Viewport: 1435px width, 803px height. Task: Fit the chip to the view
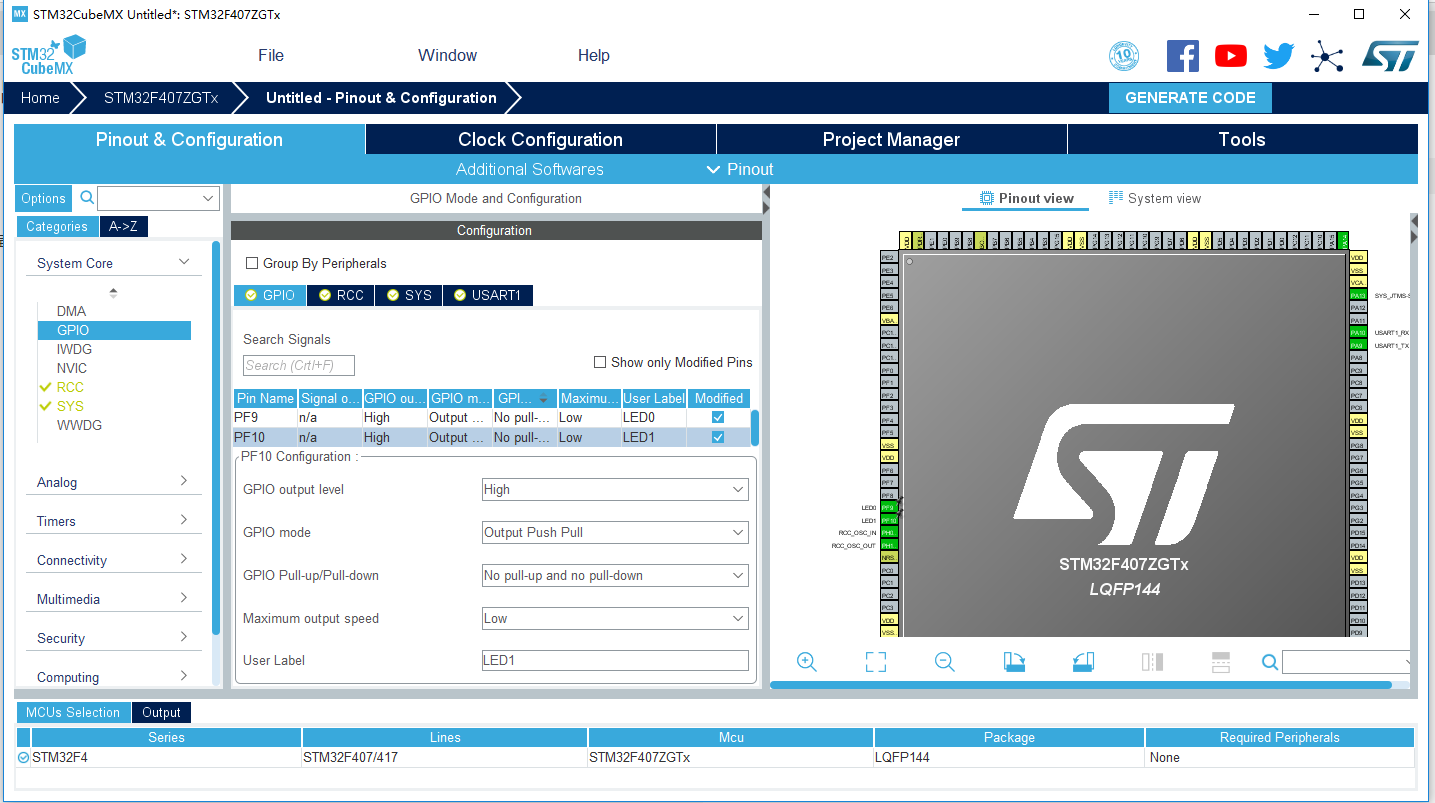[x=876, y=662]
